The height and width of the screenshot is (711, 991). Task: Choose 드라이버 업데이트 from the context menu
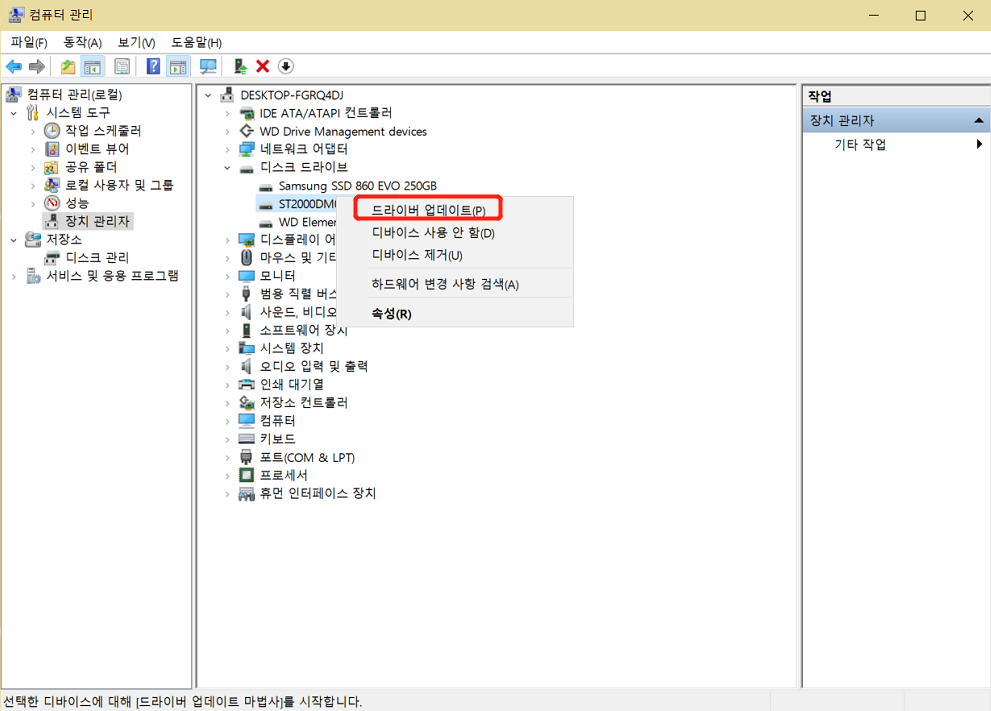(430, 207)
